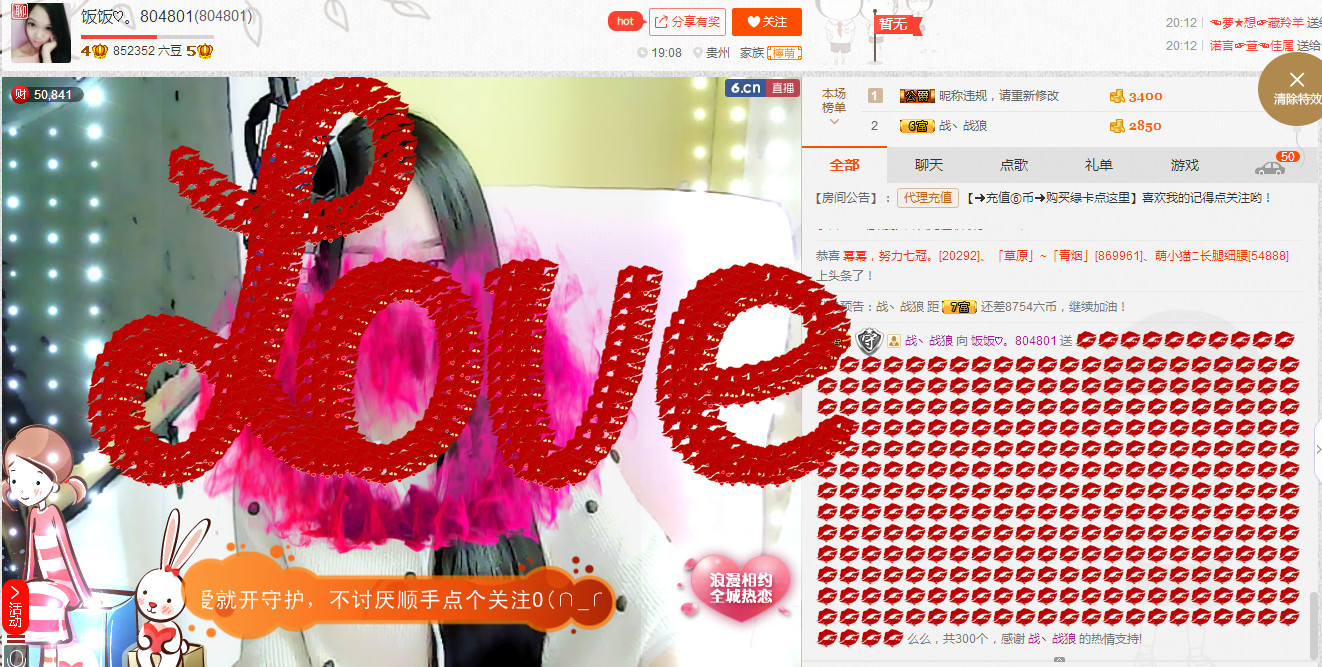Viewport: 1322px width, 667px height.
Task: Click 诺言 gift notice at 20:12
Action: pos(1252,45)
